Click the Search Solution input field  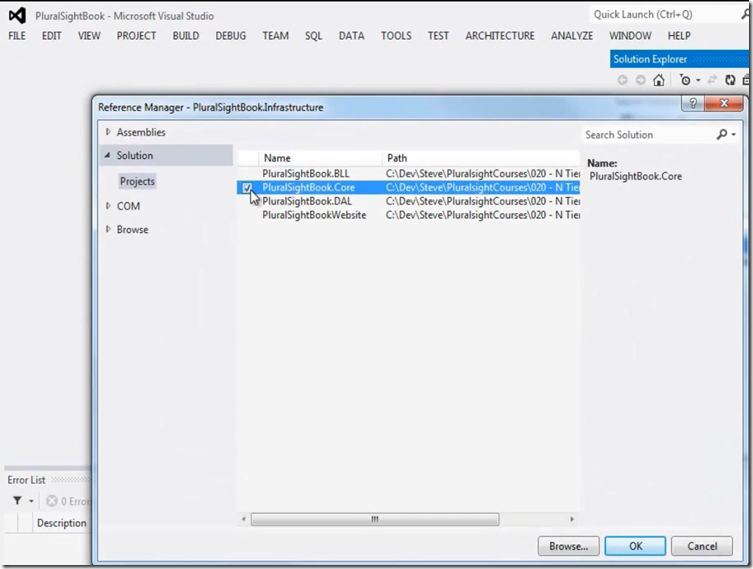[648, 135]
